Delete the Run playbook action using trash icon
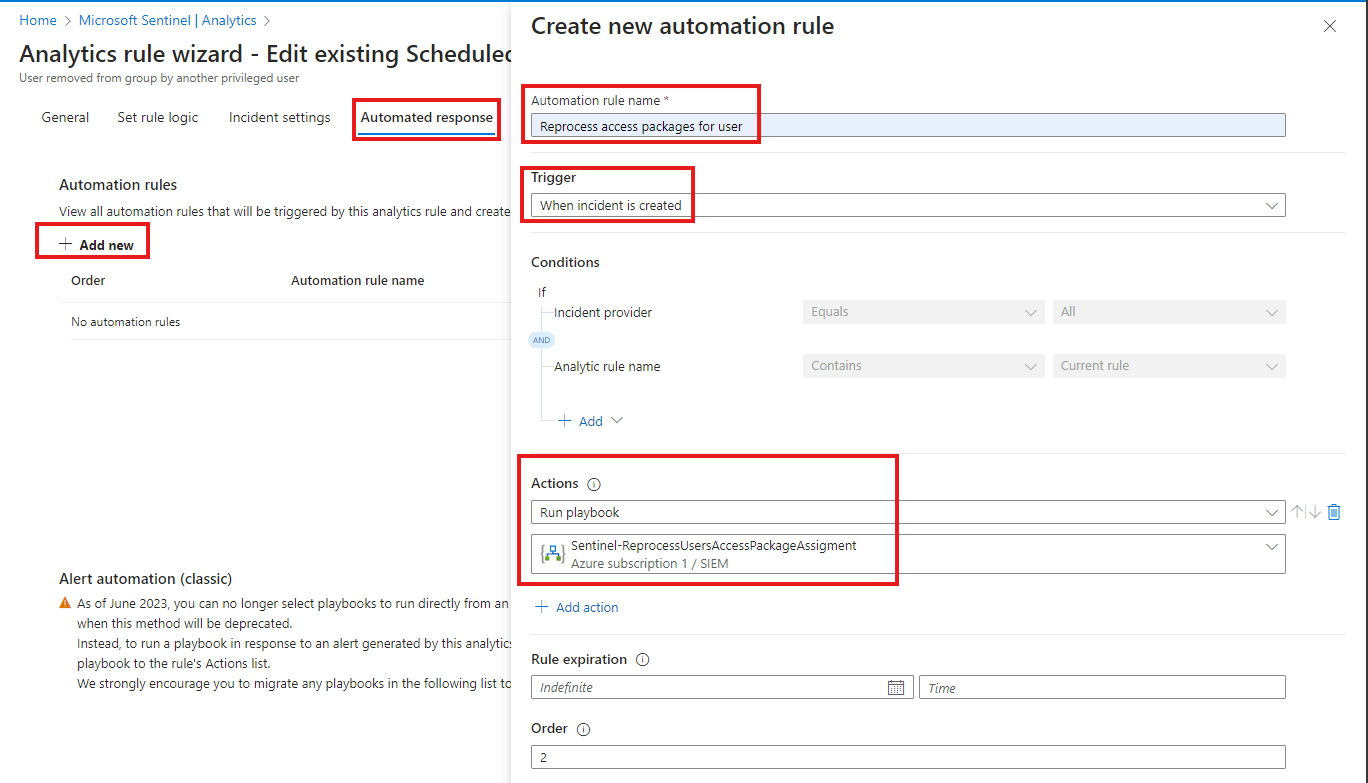Screen dimensions: 1368x783 1335,511
